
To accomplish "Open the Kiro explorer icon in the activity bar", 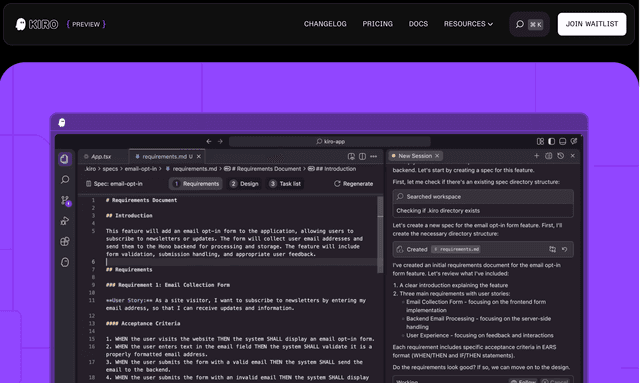I will 64,159.
